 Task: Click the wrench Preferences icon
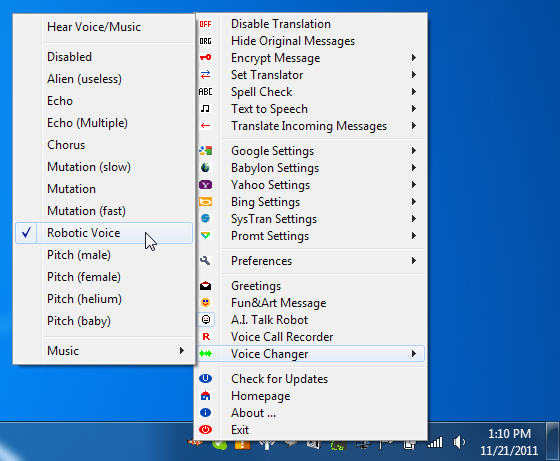point(205,261)
